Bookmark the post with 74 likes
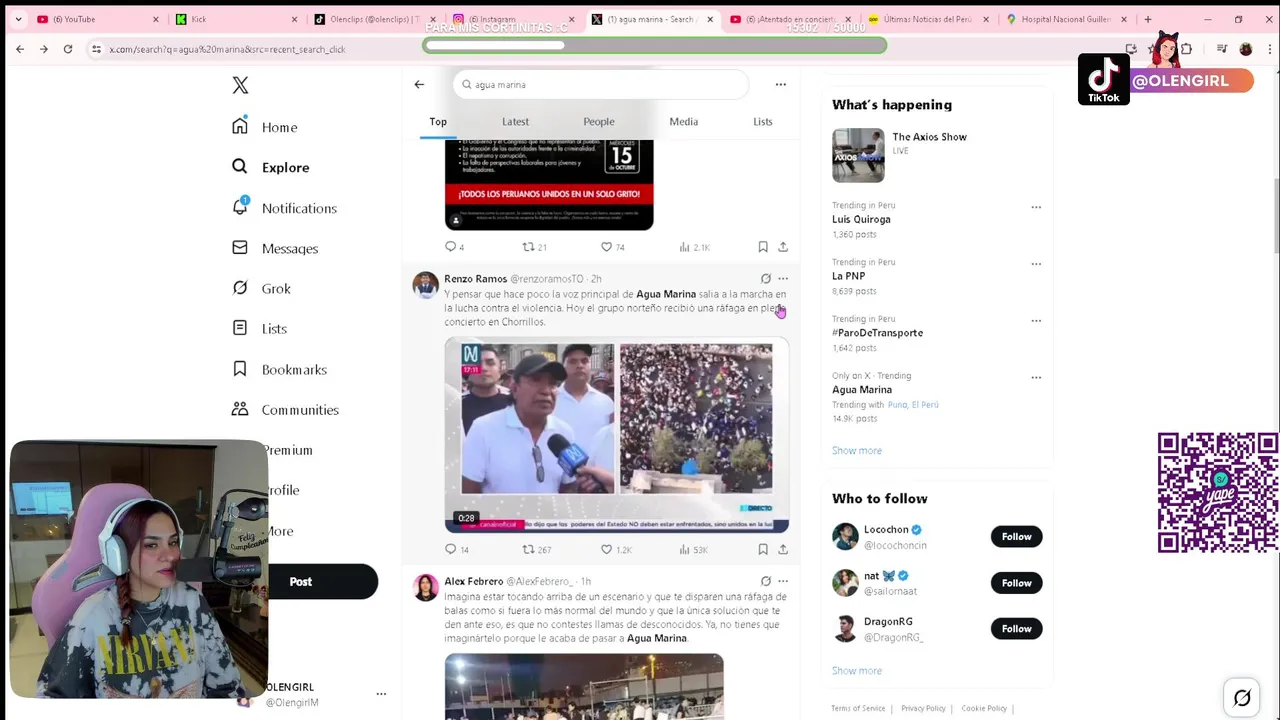1280x720 pixels. [763, 247]
